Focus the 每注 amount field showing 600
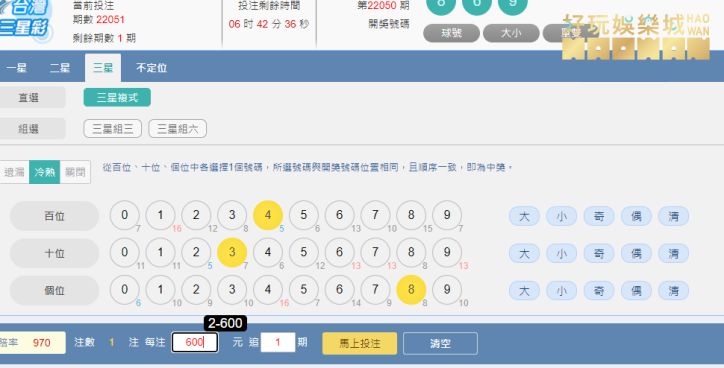Image resolution: width=724 pixels, height=368 pixels. click(195, 343)
